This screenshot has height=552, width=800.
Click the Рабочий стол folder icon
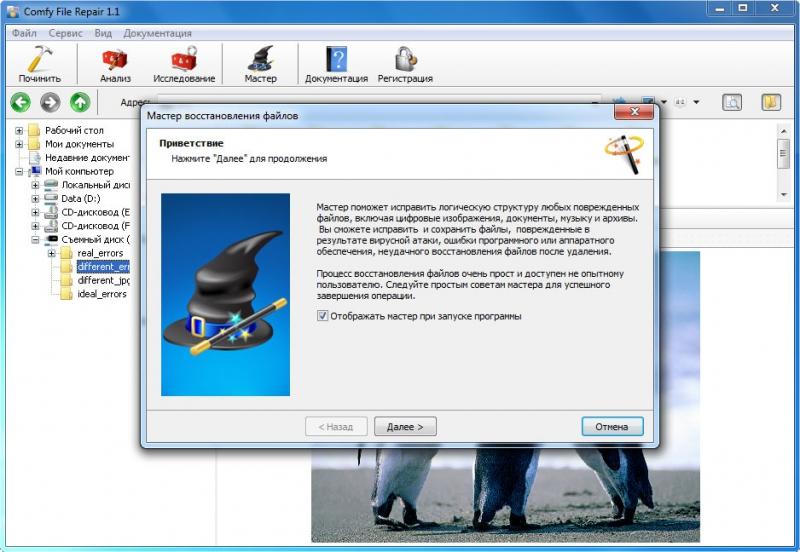tap(34, 130)
